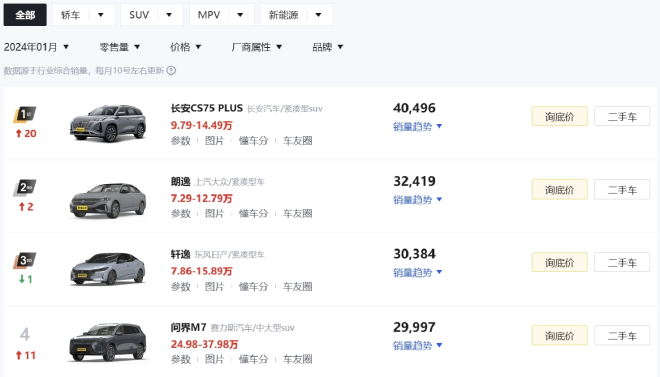
Task: Click the rank 2 badge icon
Action: click(25, 187)
